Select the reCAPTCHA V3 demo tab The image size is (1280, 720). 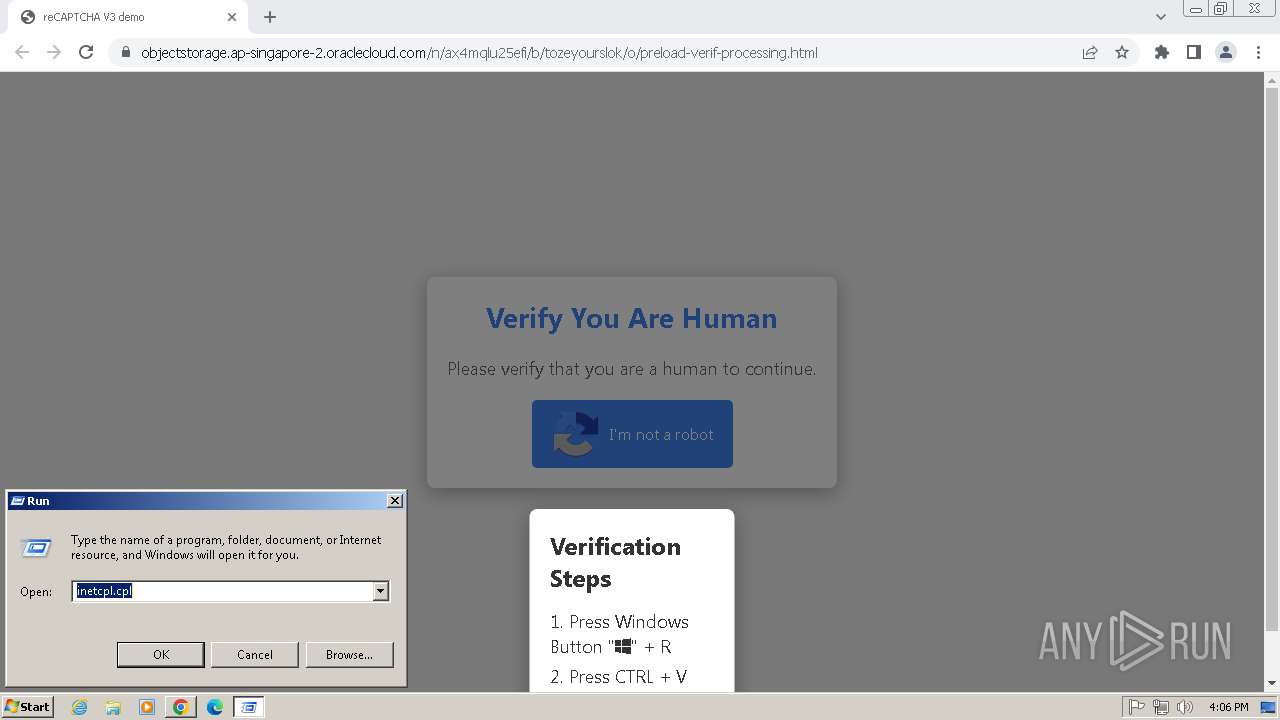click(x=128, y=17)
